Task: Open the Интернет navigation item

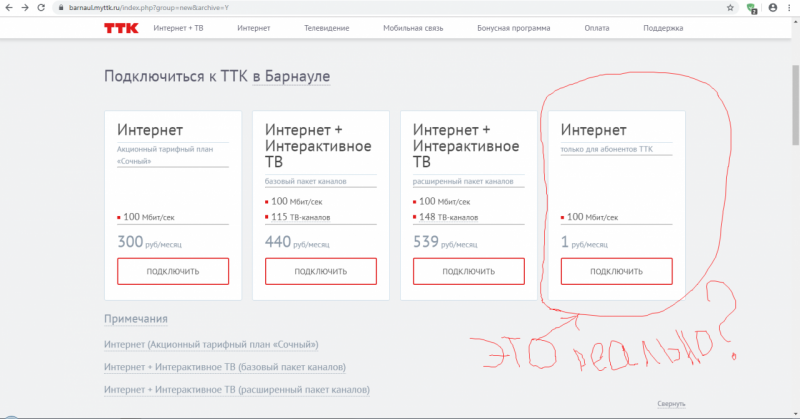Action: (254, 28)
